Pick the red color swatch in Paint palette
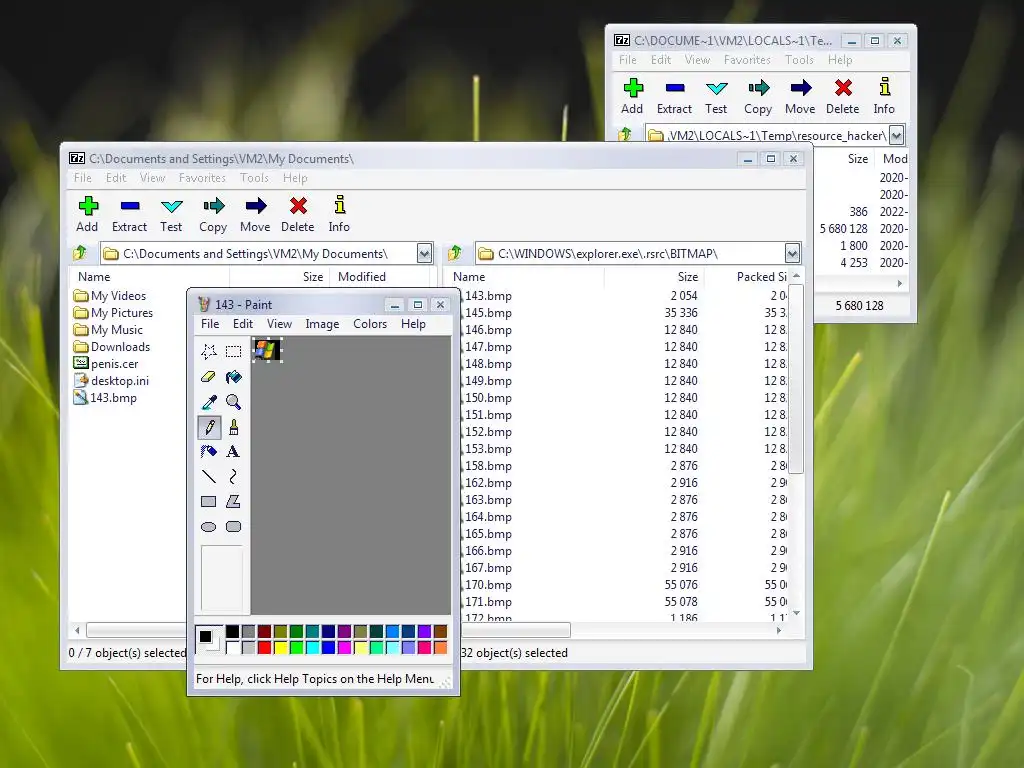The image size is (1024, 768). pos(264,647)
